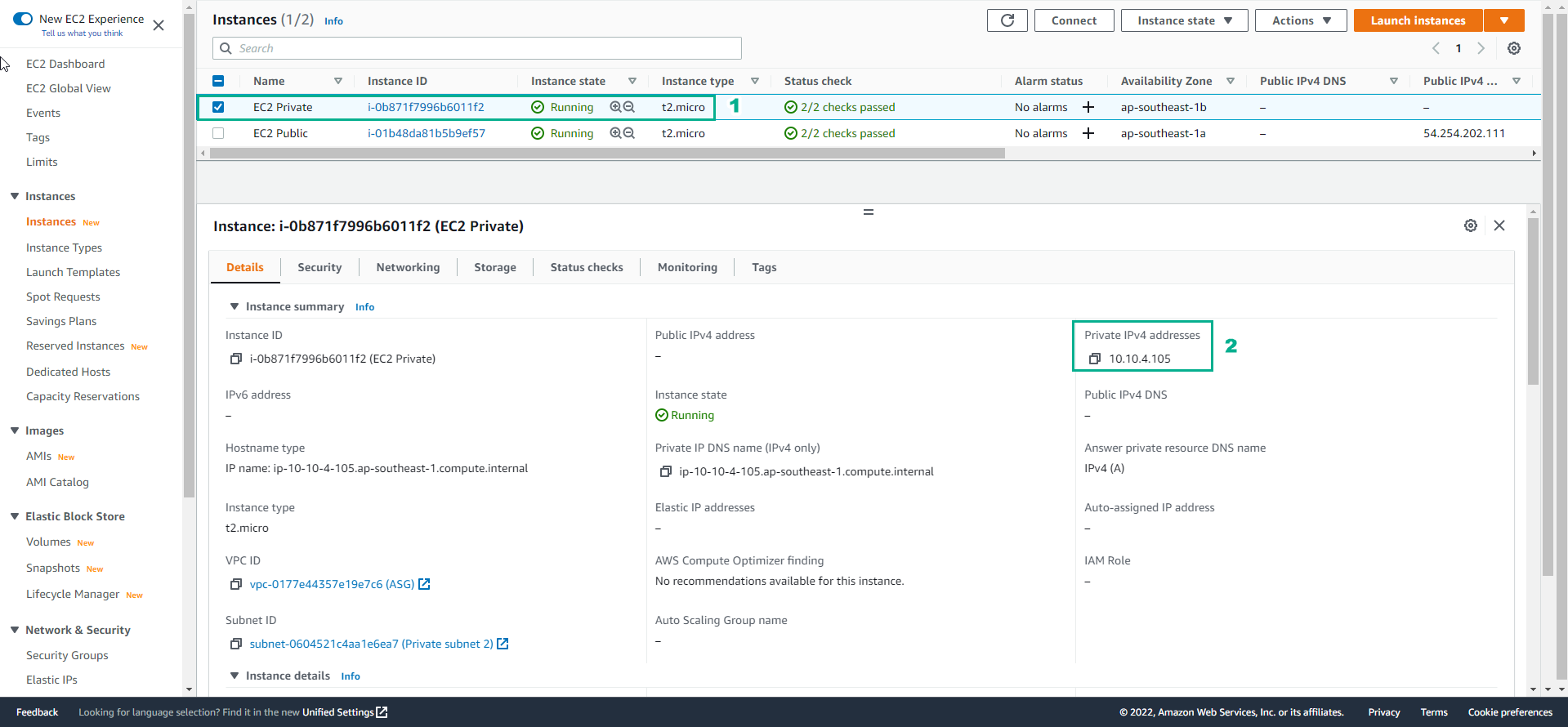This screenshot has width=1568, height=727.
Task: Close the New EC2 Experience banner
Action: [x=159, y=25]
